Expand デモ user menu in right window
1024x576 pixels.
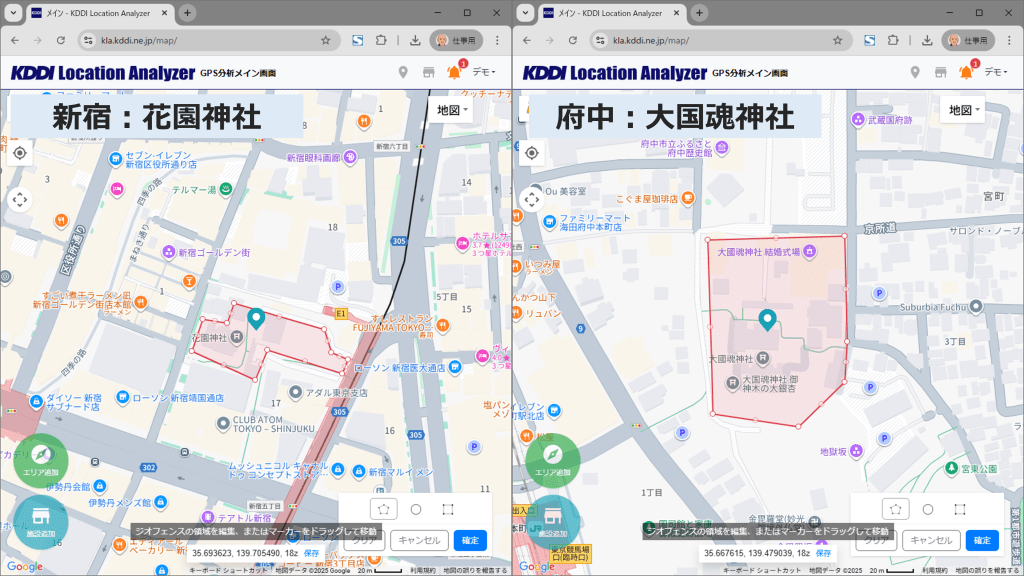tap(996, 72)
